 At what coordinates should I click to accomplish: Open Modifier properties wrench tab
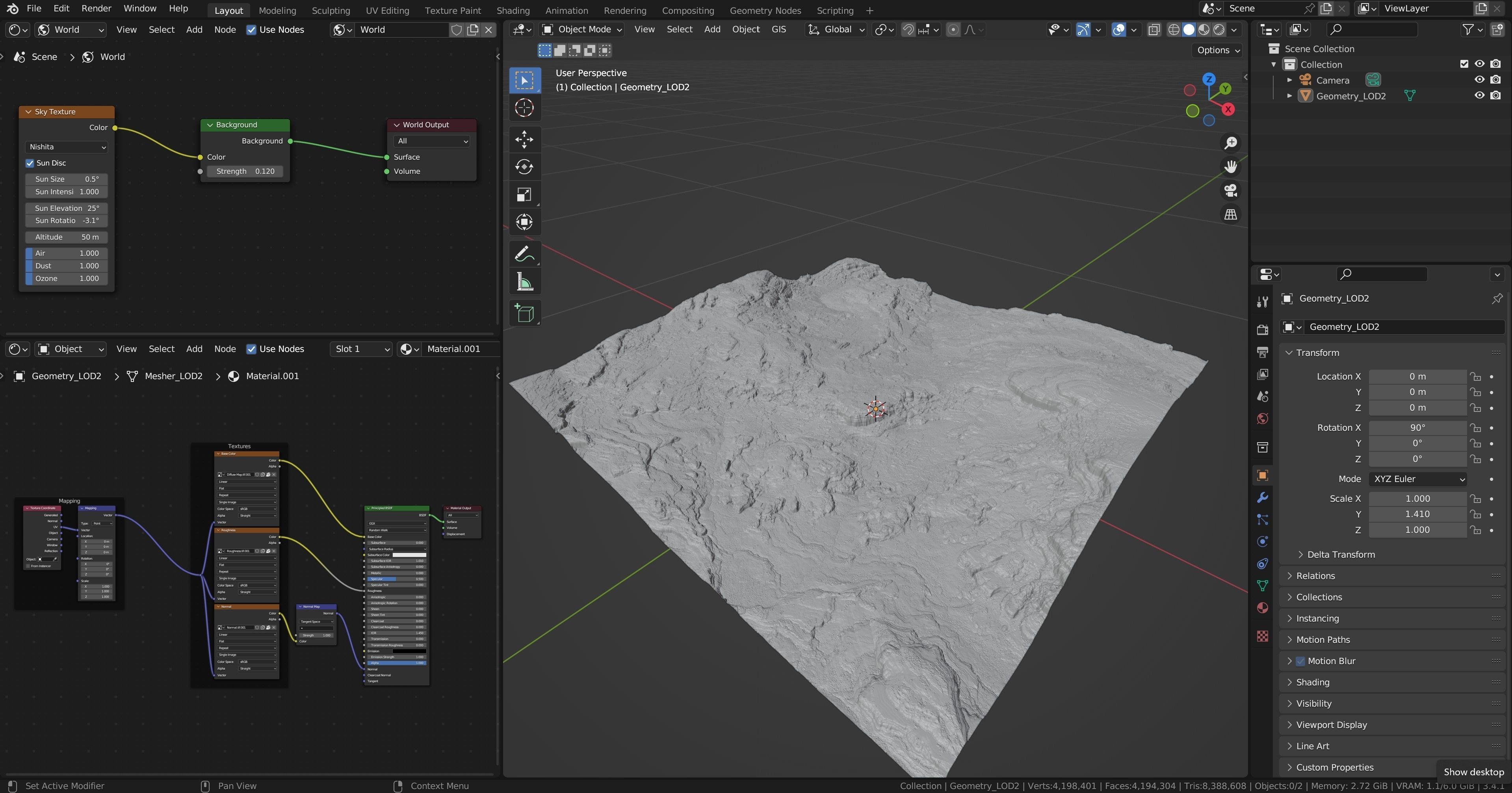(x=1263, y=497)
